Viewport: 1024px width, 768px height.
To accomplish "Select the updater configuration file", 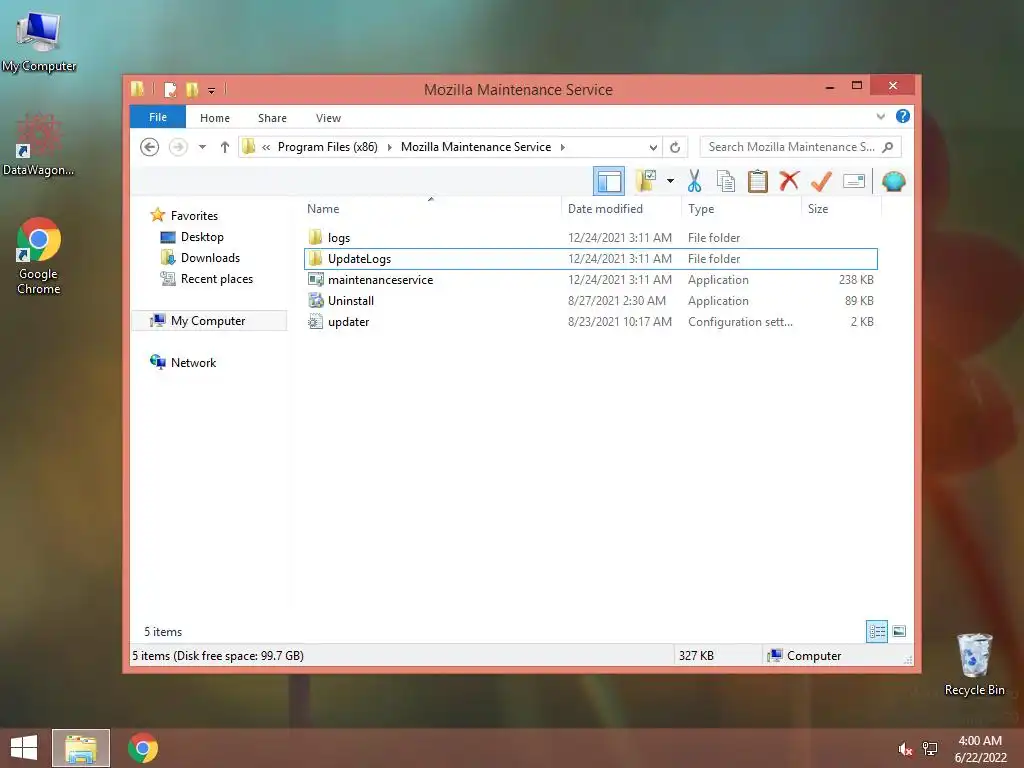I will (590, 321).
